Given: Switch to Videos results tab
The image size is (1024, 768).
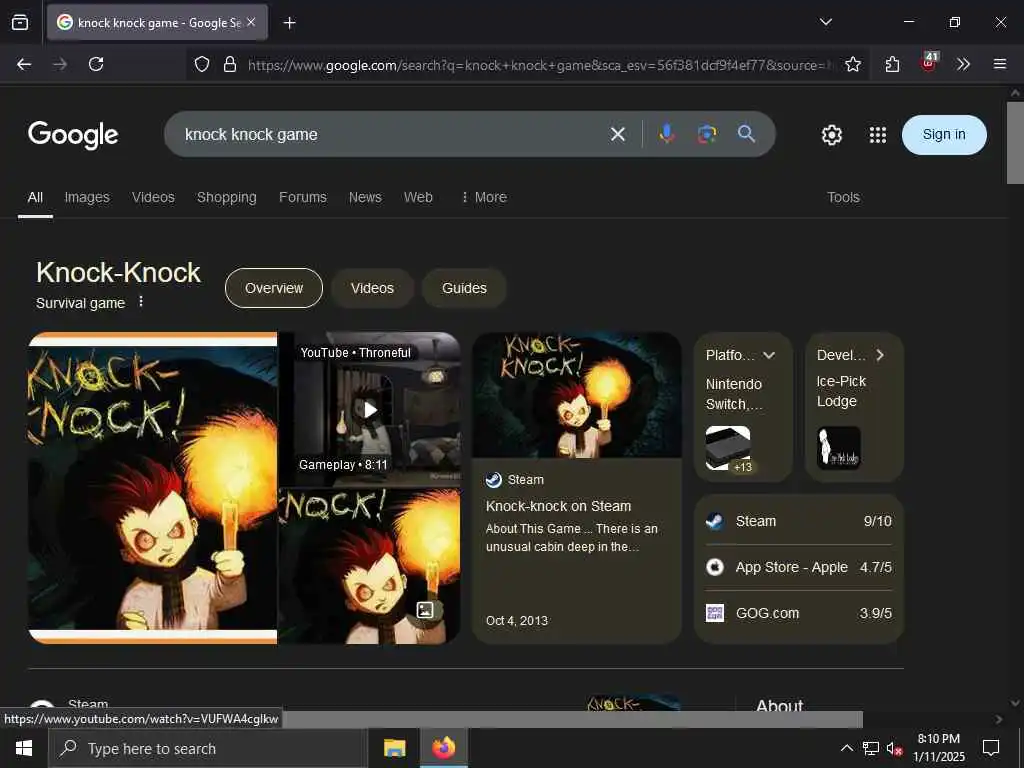Looking at the screenshot, I should [x=153, y=197].
